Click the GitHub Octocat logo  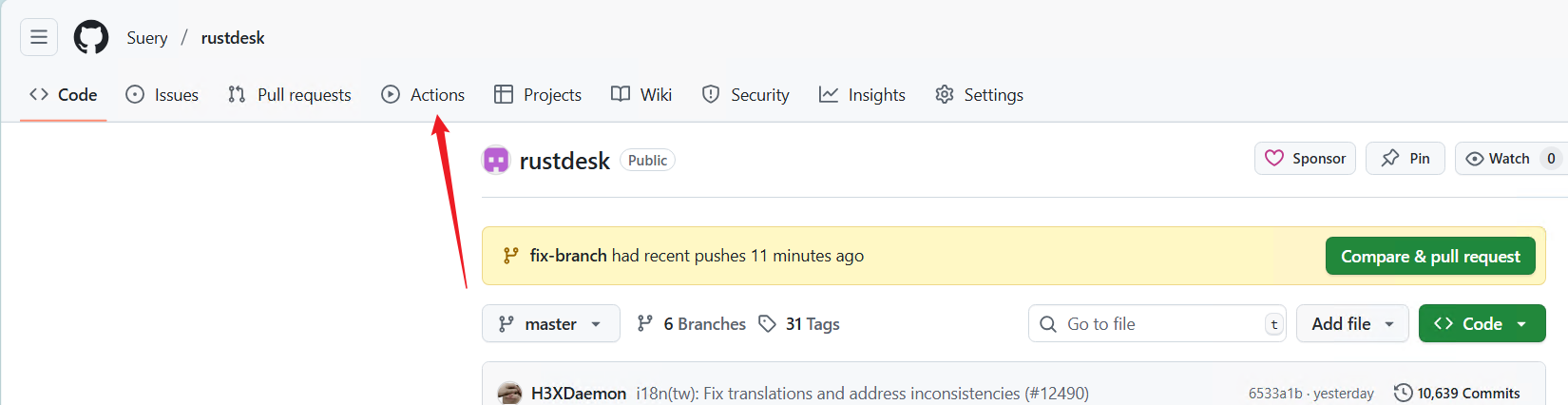pos(91,38)
